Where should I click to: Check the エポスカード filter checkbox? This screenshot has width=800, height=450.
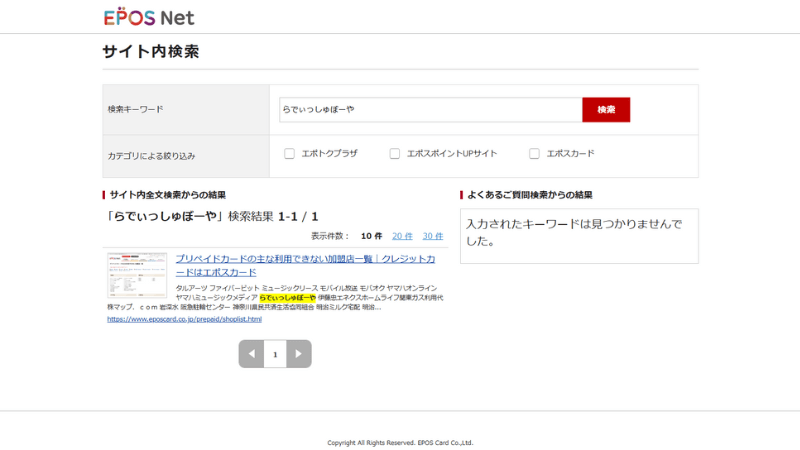click(534, 154)
